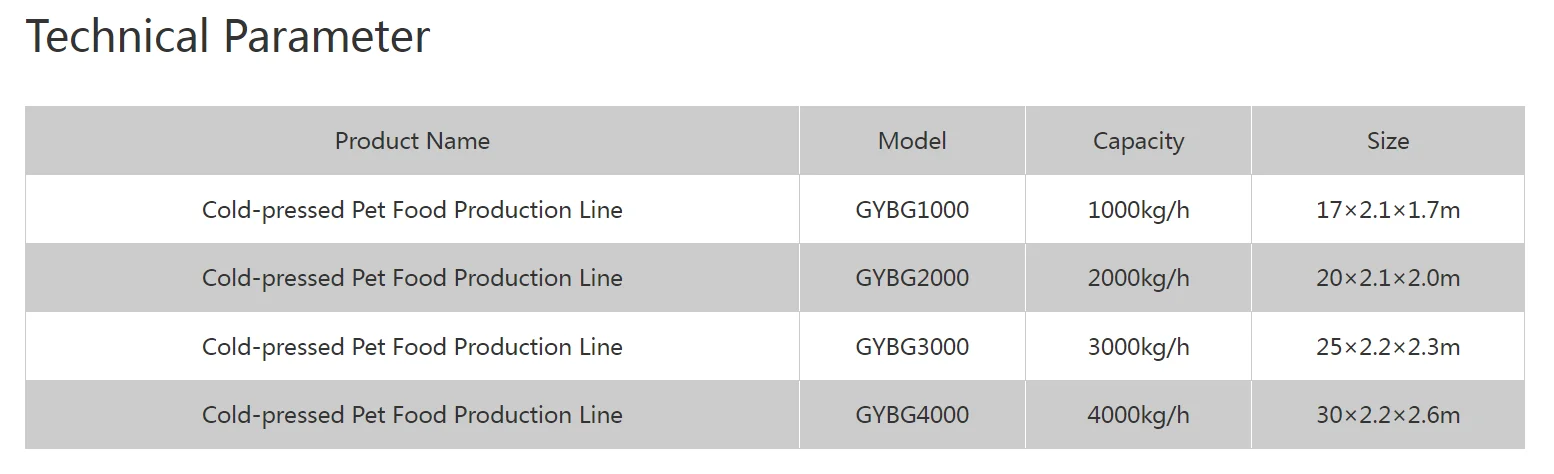Select the Size column header
This screenshot has width=1554, height=474.
pyautogui.click(x=1388, y=141)
